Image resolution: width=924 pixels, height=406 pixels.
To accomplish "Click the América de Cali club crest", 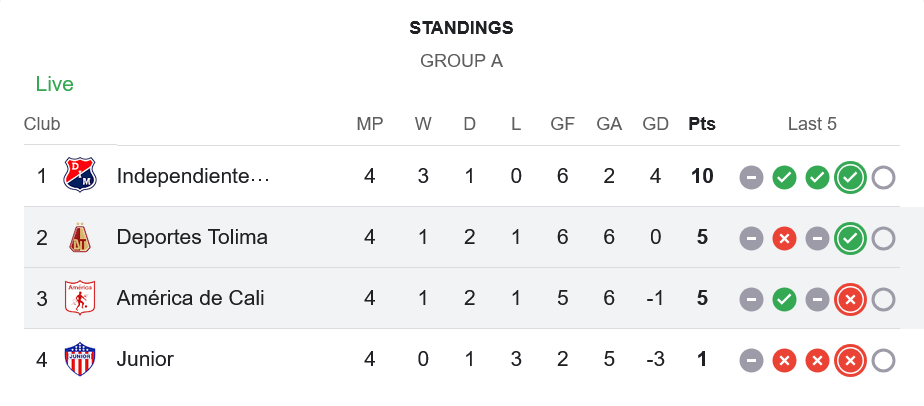I will click(80, 298).
